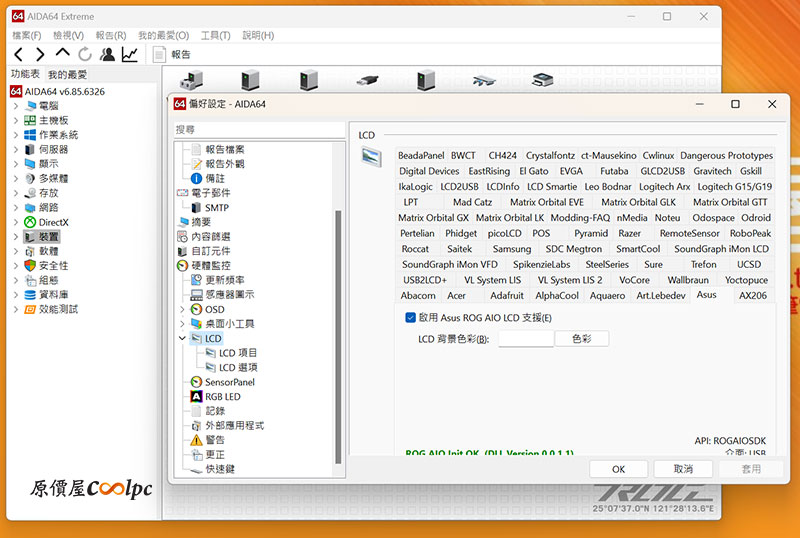Expand the 網路 node
800x538 pixels.
(x=16, y=208)
